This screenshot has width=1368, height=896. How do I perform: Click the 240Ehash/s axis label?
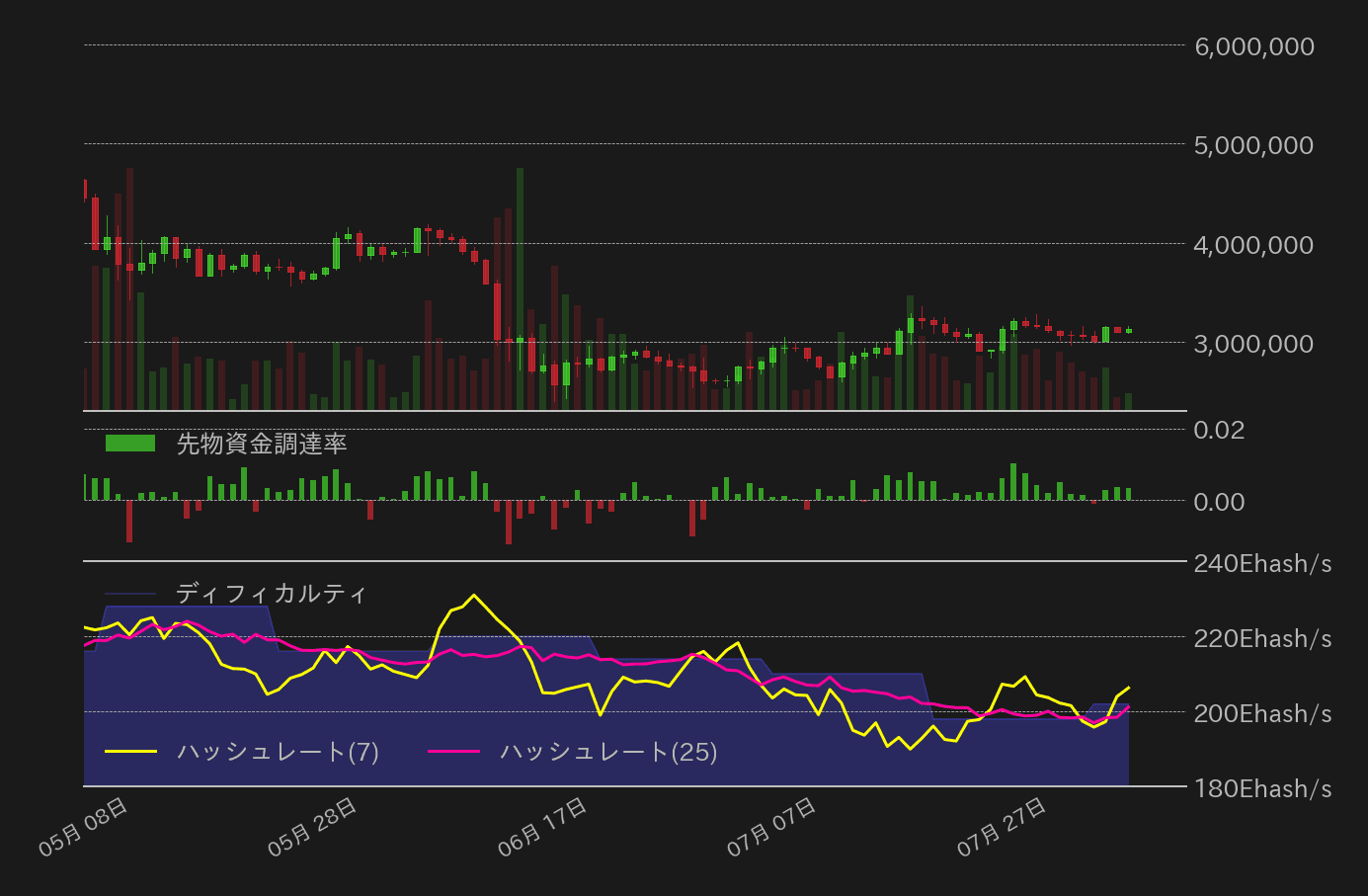pyautogui.click(x=1262, y=564)
